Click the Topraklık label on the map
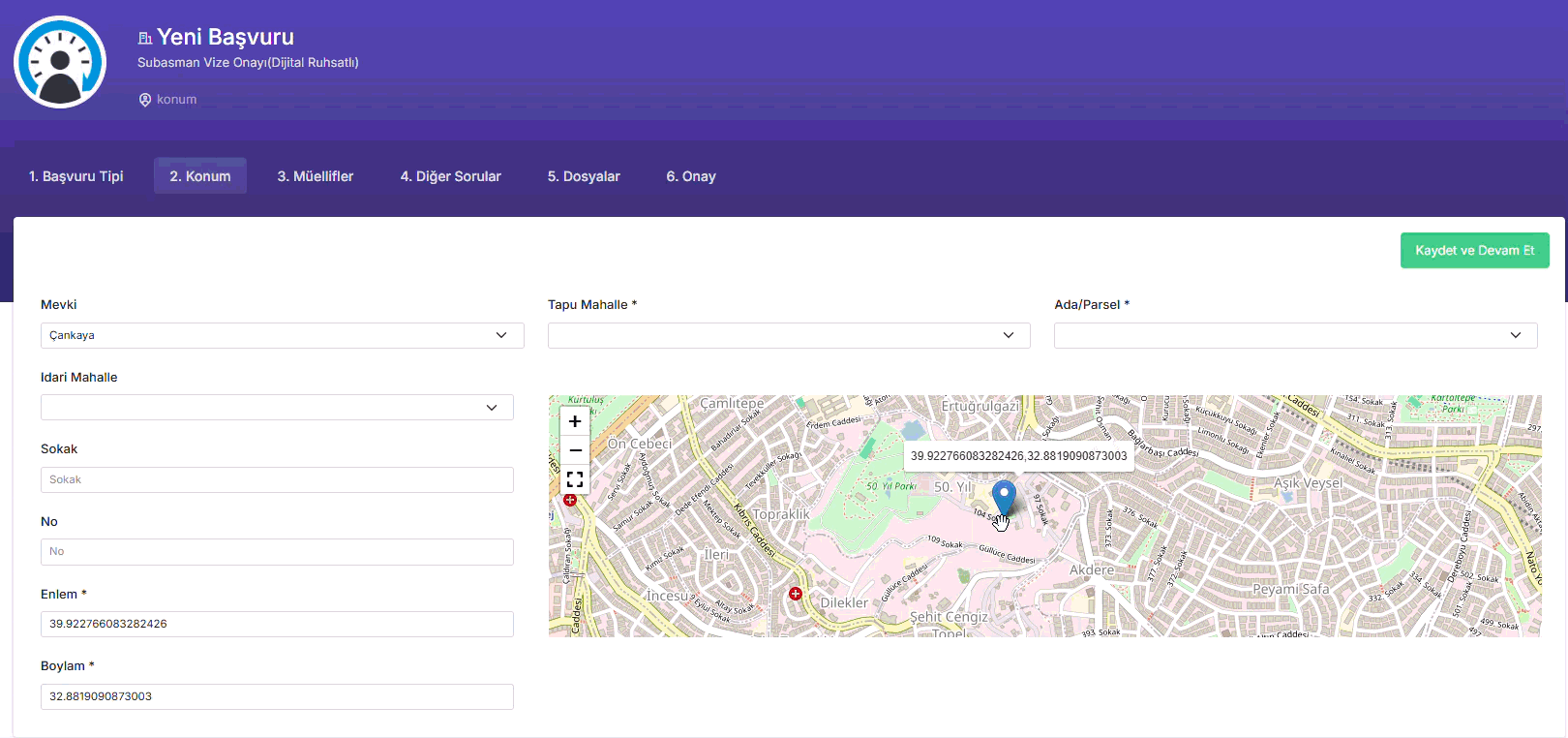This screenshot has width=1568, height=738. 781,514
